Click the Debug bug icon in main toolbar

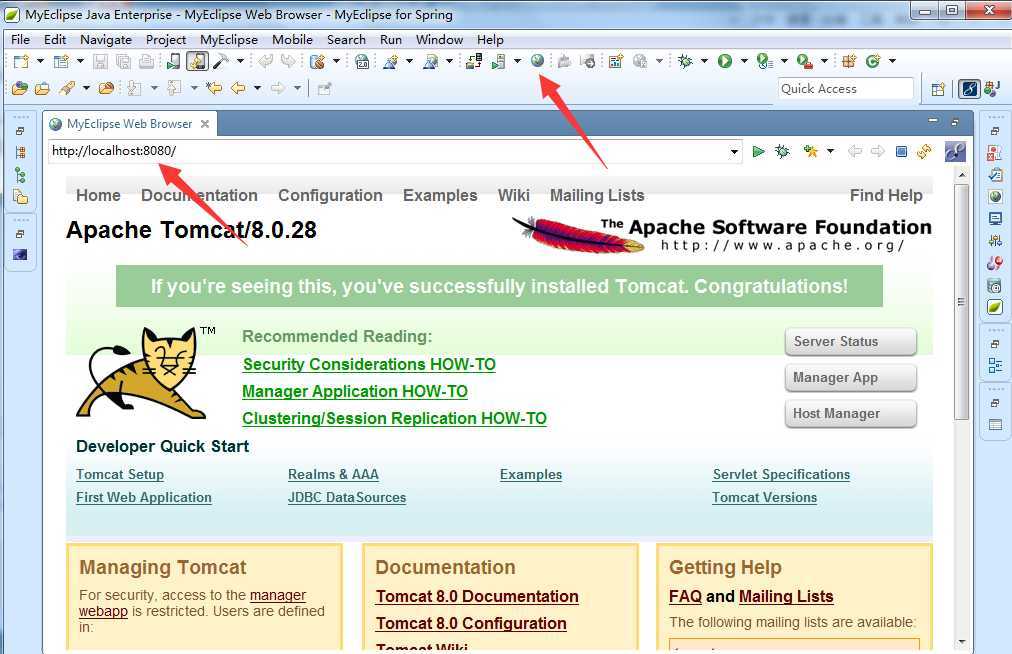click(x=685, y=61)
